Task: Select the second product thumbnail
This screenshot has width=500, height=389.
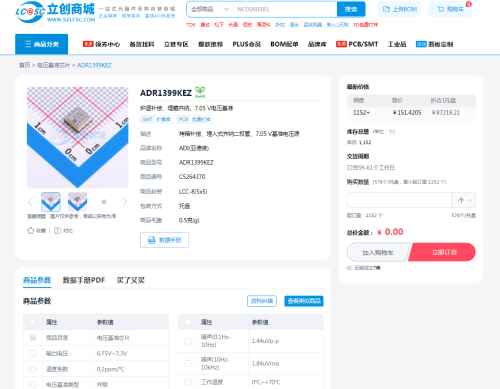Action: point(77,202)
